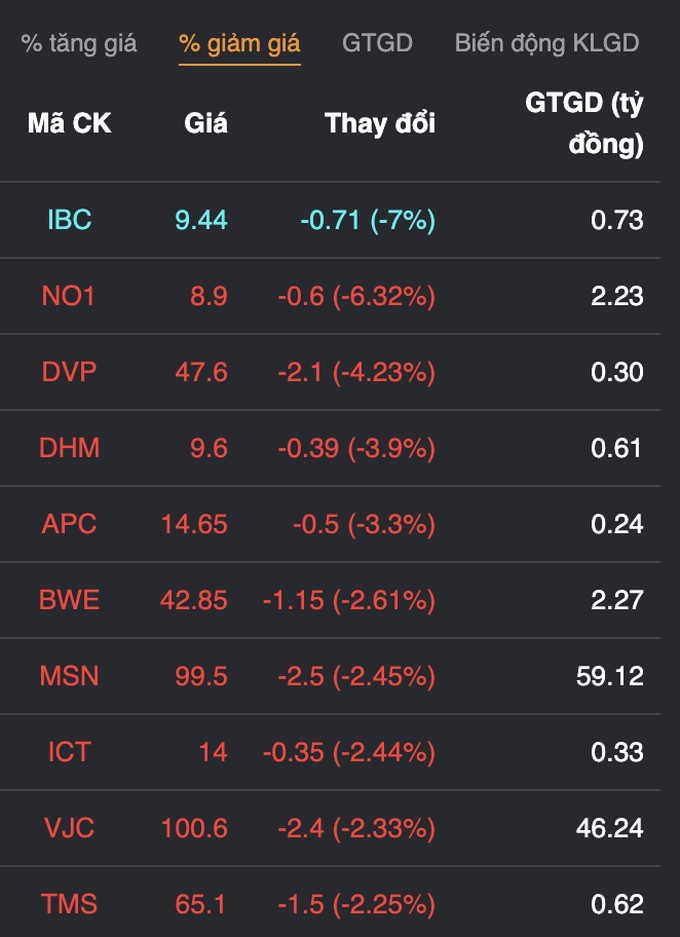This screenshot has height=937, width=680.
Task: Click the Thay đổi column header
Action: click(379, 123)
